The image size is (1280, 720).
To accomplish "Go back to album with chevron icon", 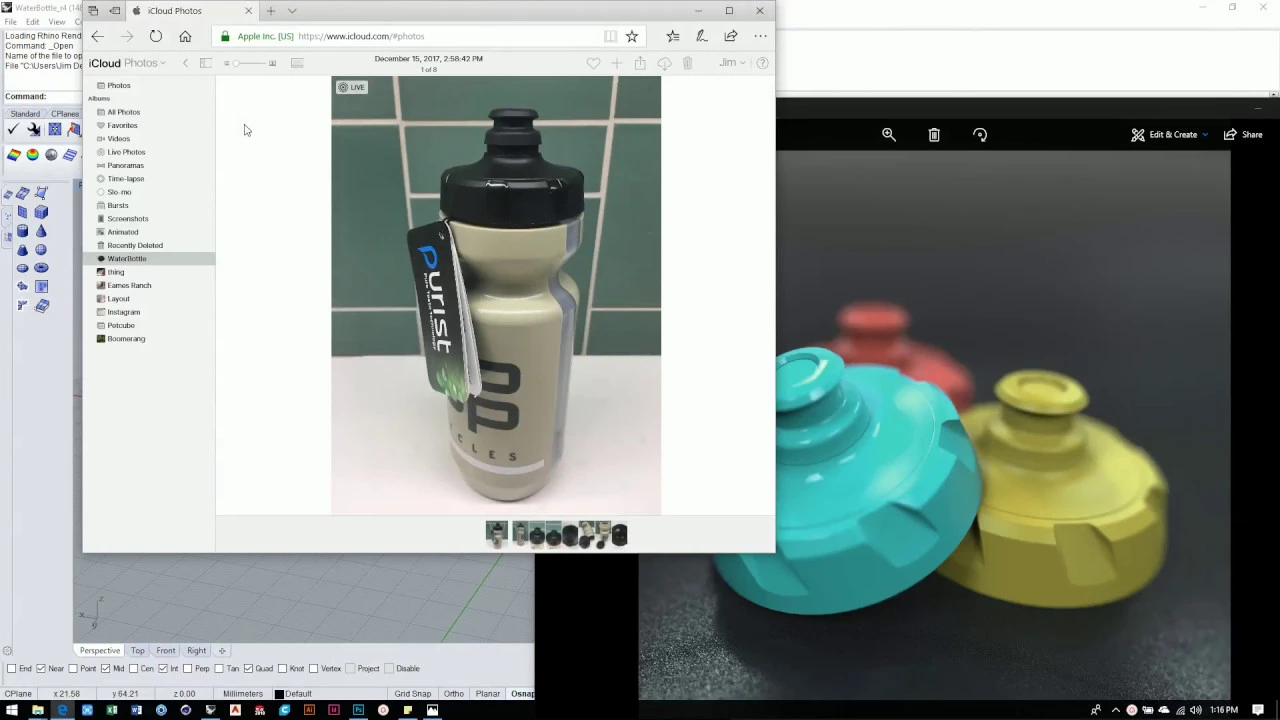I will click(185, 63).
